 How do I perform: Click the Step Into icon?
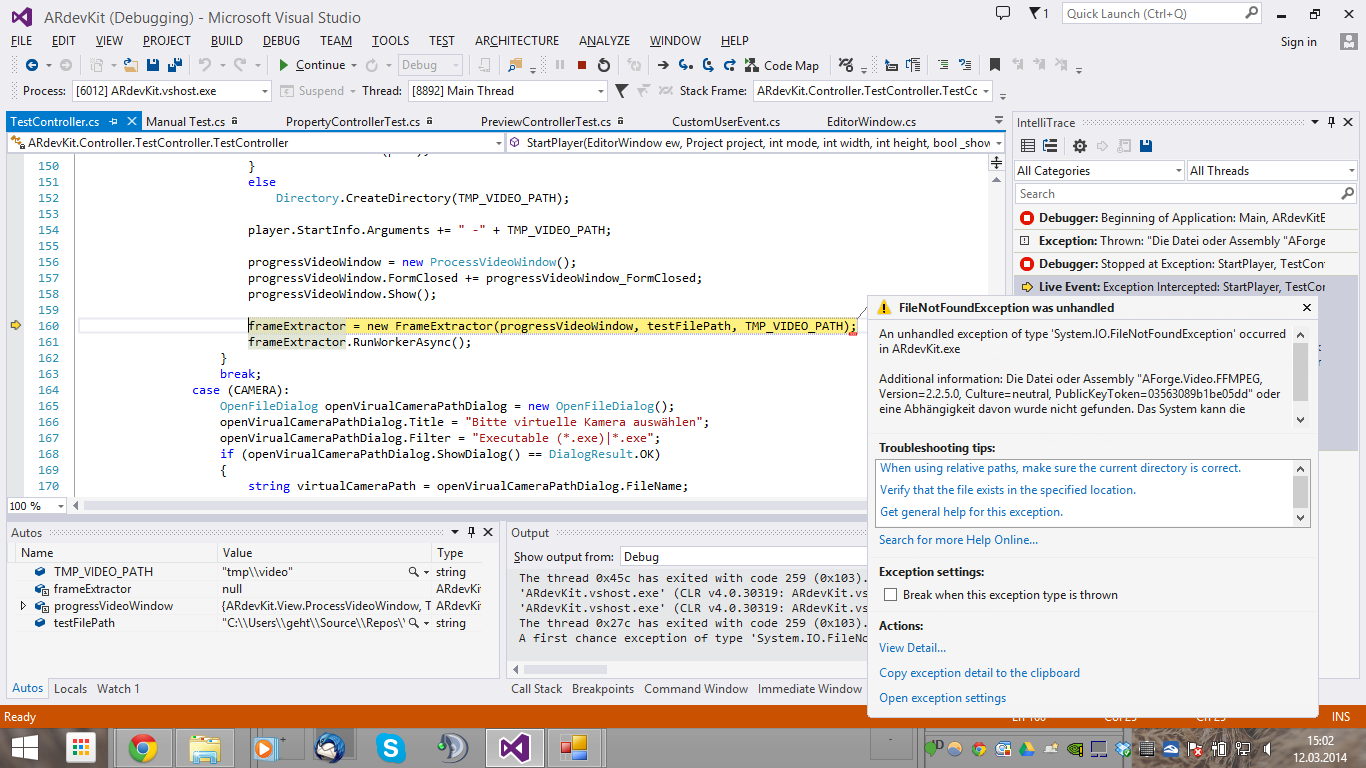[x=686, y=65]
